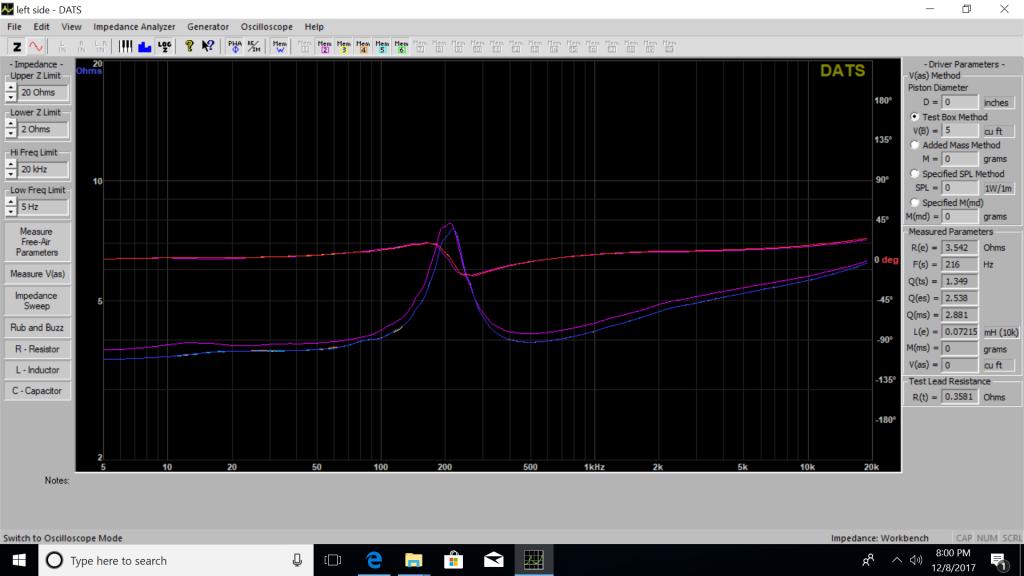Open Microsoft Edge from the taskbar
The width and height of the screenshot is (1024, 576).
[x=374, y=560]
